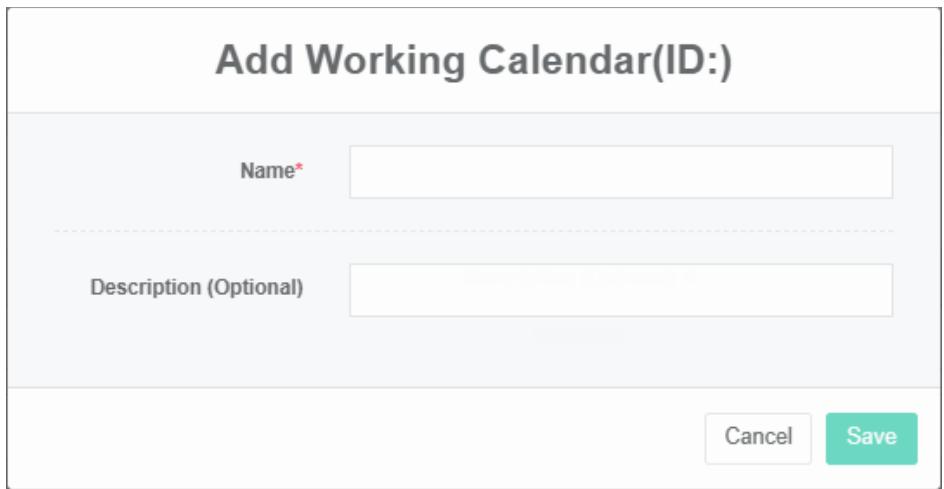The height and width of the screenshot is (489, 944).
Task: Focus the Description (Optional) text box
Action: (x=620, y=290)
